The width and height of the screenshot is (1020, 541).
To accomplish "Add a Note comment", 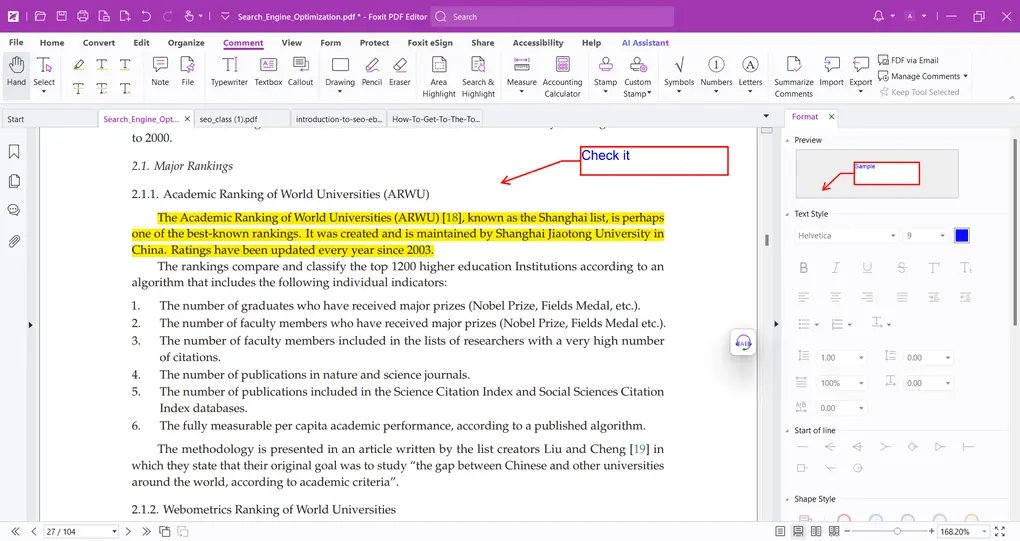I will click(160, 72).
